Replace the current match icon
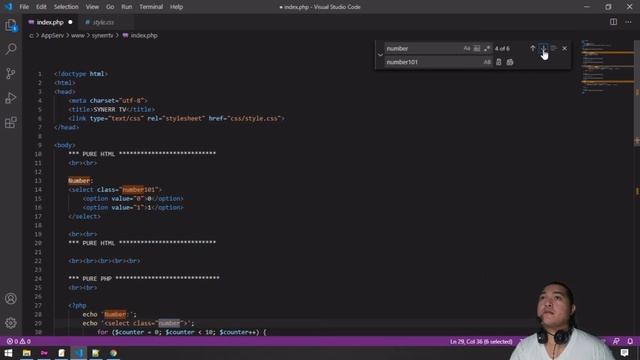 (x=498, y=62)
